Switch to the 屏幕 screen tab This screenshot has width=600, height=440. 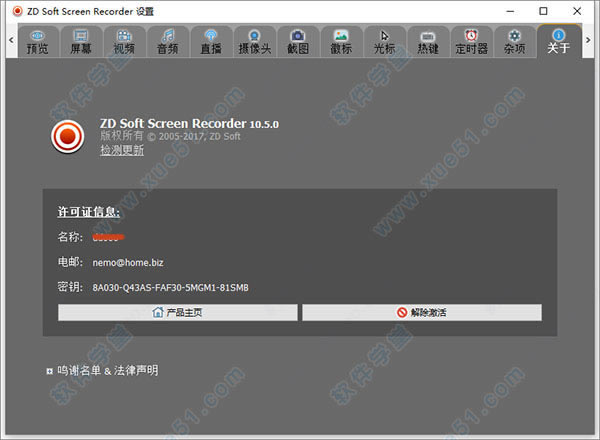81,42
